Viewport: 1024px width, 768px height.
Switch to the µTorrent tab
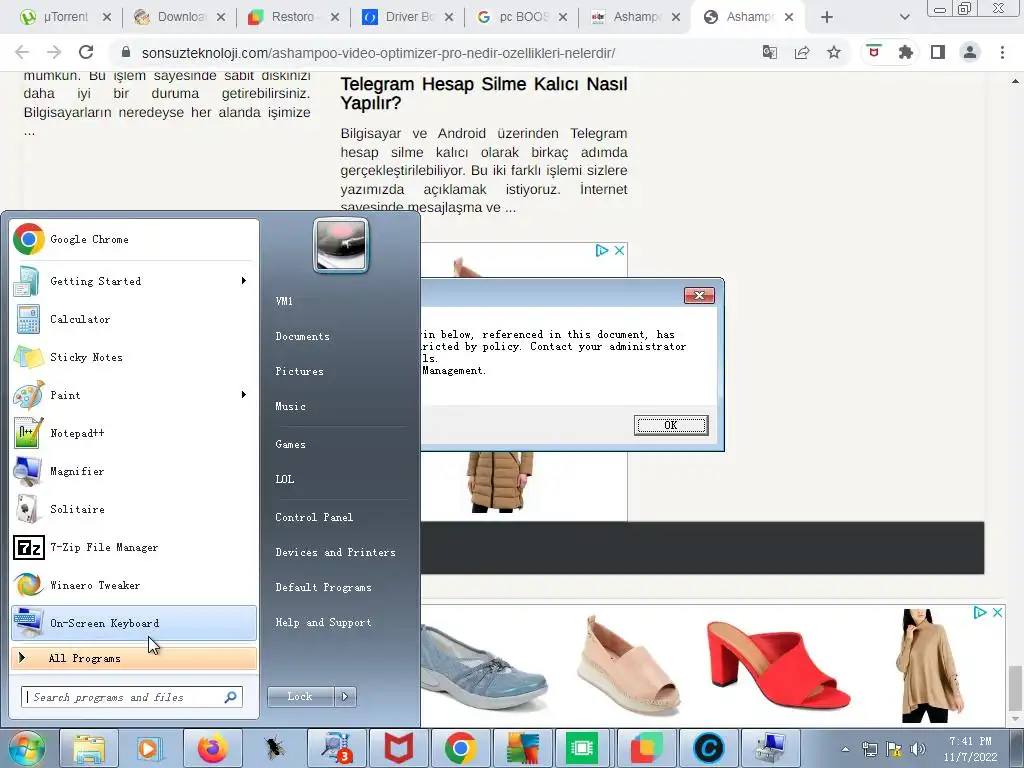coord(65,17)
